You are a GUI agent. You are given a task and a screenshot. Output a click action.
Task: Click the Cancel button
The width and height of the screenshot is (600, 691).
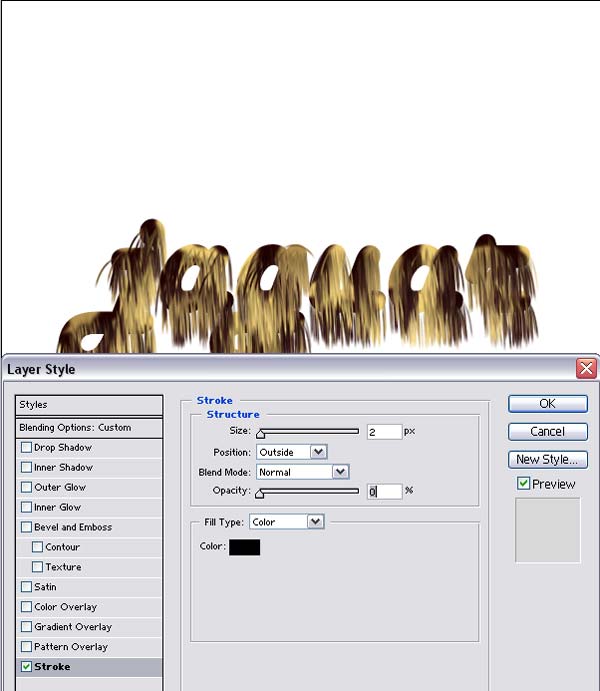(548, 431)
